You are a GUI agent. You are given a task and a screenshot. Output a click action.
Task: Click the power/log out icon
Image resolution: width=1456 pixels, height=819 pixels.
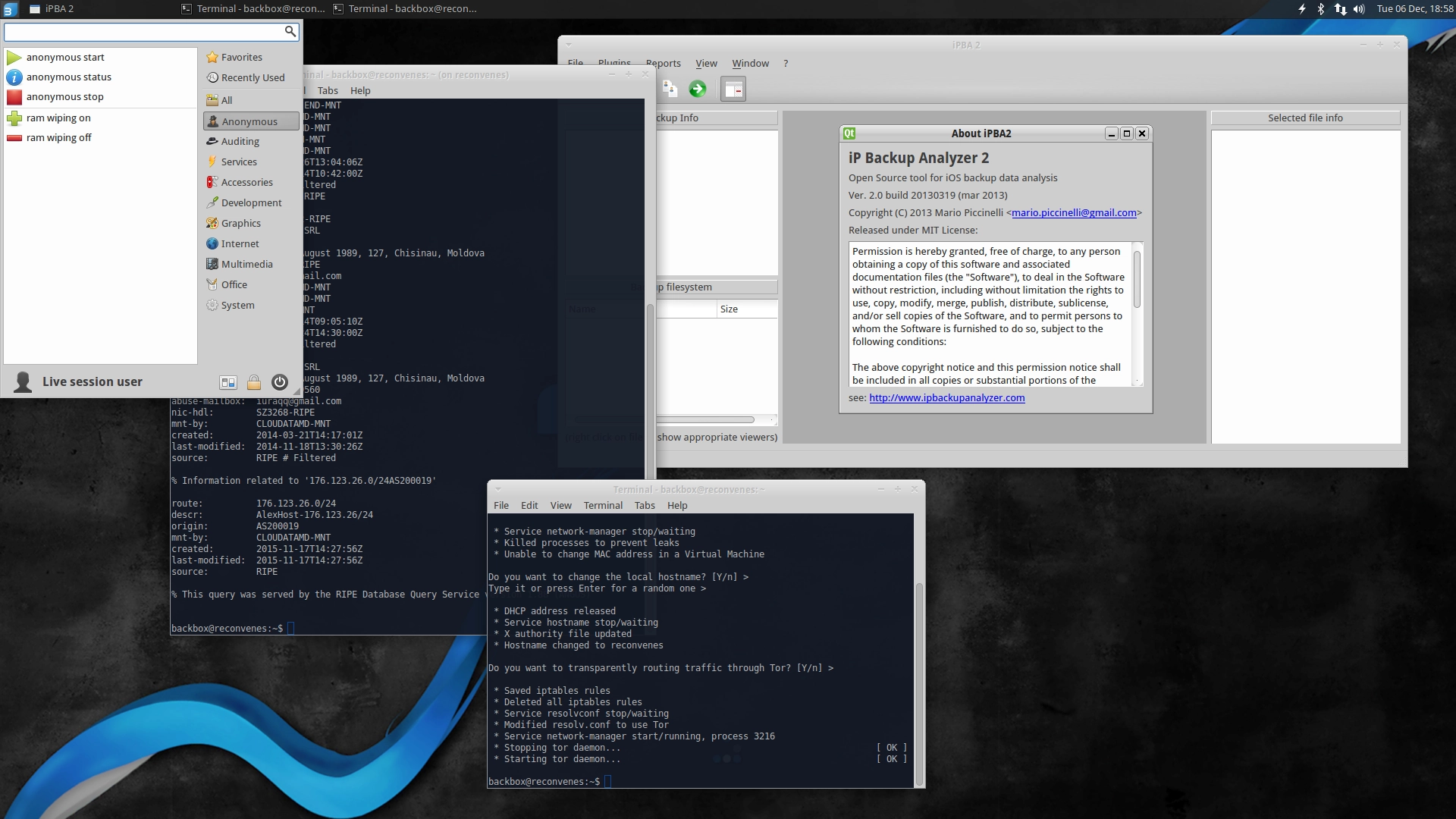pos(280,382)
